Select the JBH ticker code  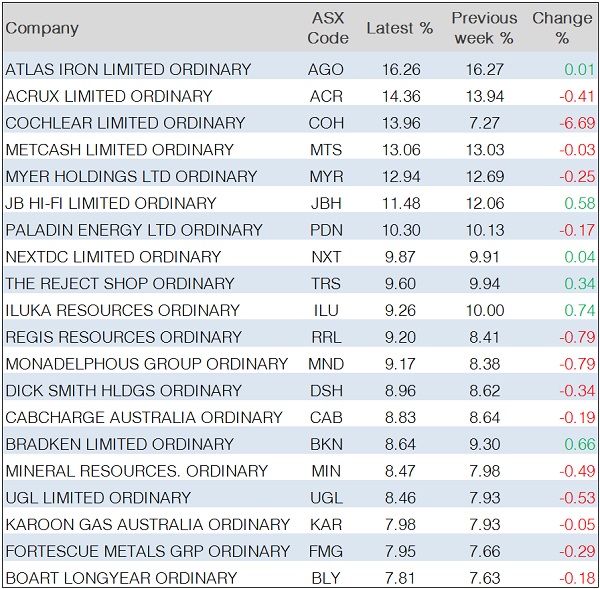click(x=326, y=203)
